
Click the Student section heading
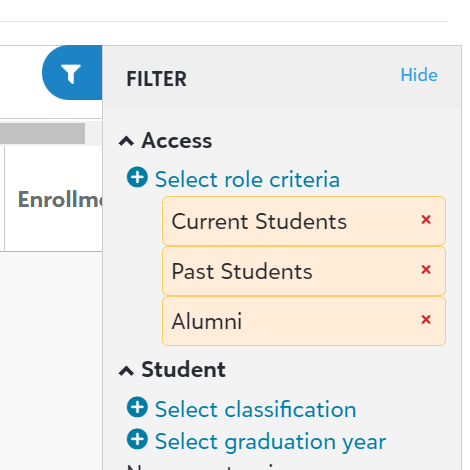[183, 369]
